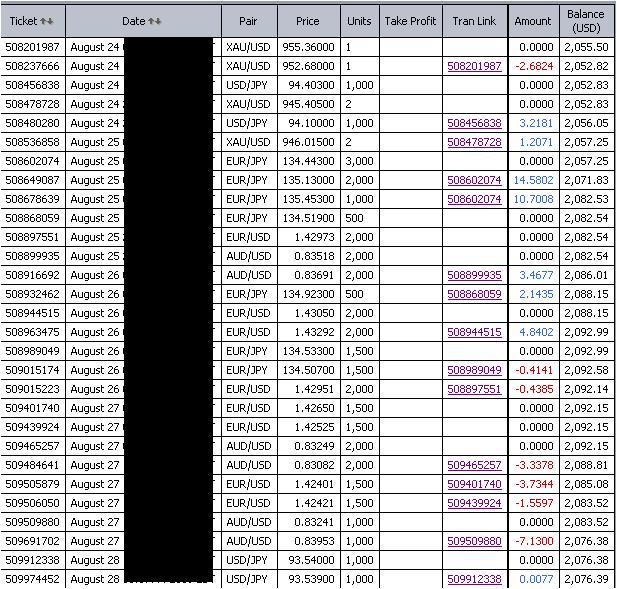Click the Balance (USD) column header
This screenshot has height=589, width=617.
click(586, 21)
